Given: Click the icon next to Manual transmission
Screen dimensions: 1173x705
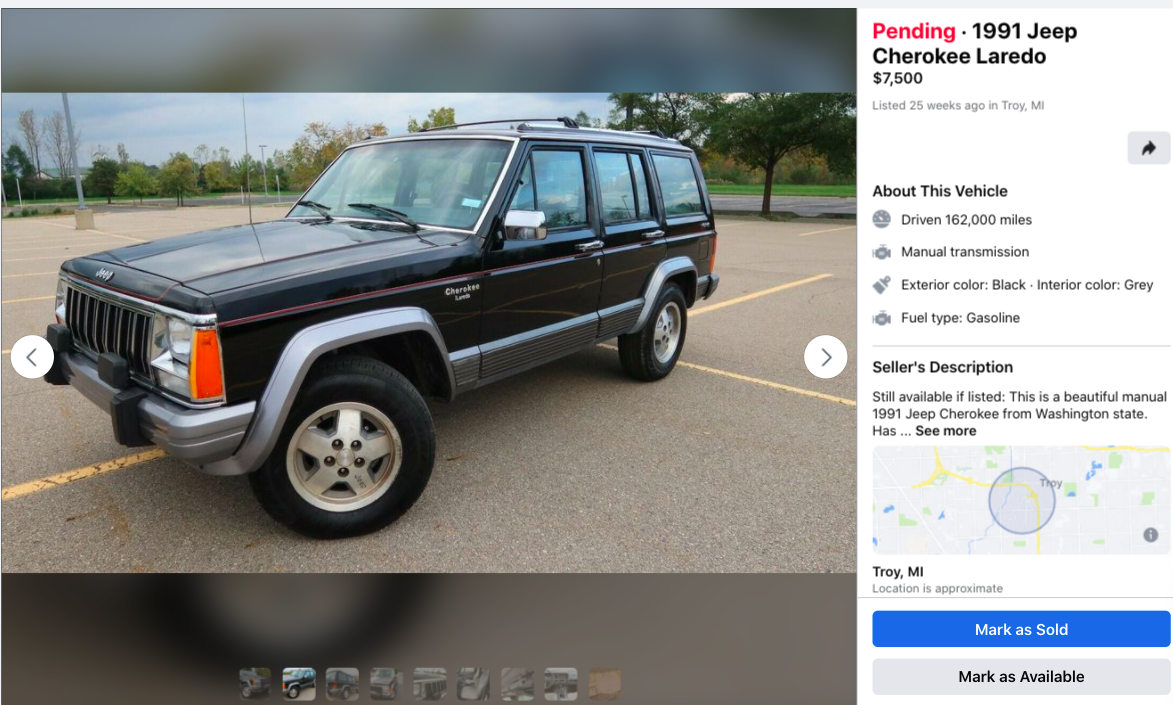Looking at the screenshot, I should (882, 252).
